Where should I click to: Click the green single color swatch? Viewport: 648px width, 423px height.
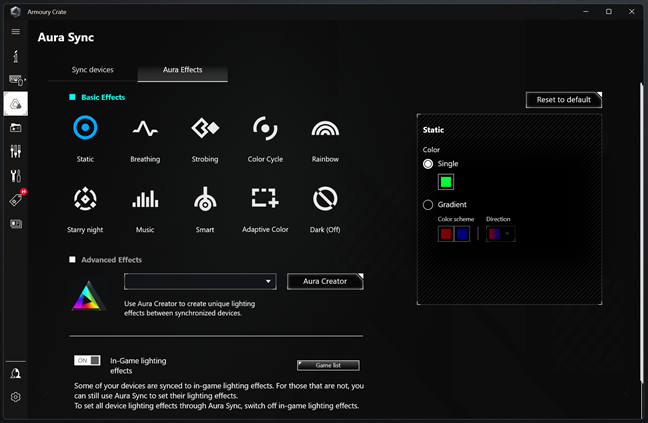pyautogui.click(x=446, y=182)
